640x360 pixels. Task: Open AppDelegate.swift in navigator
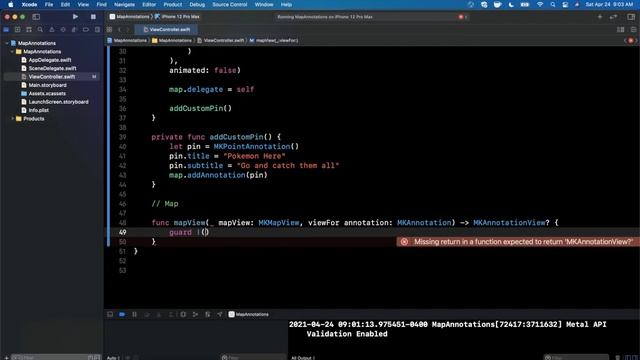(x=50, y=60)
